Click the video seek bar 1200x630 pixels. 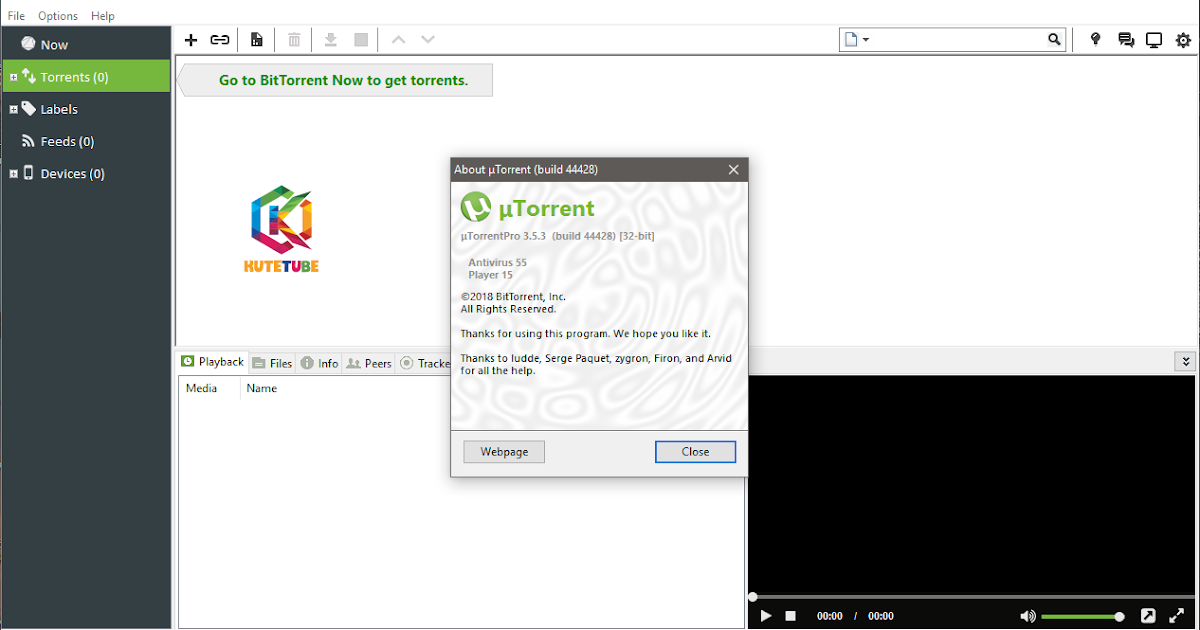pyautogui.click(x=972, y=597)
